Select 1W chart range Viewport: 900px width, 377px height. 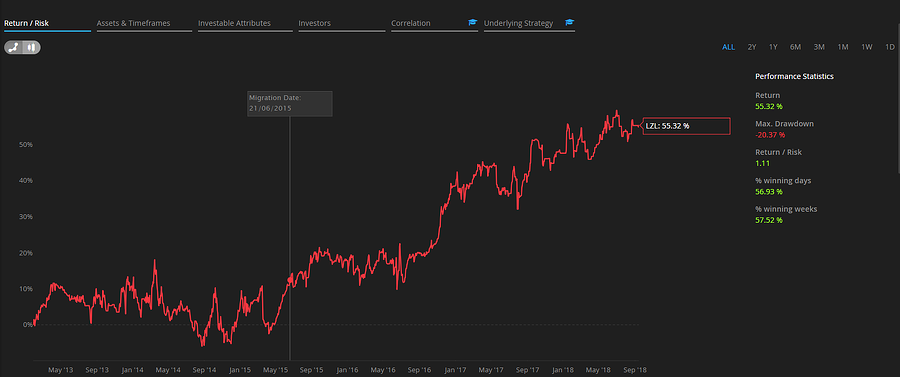click(867, 47)
